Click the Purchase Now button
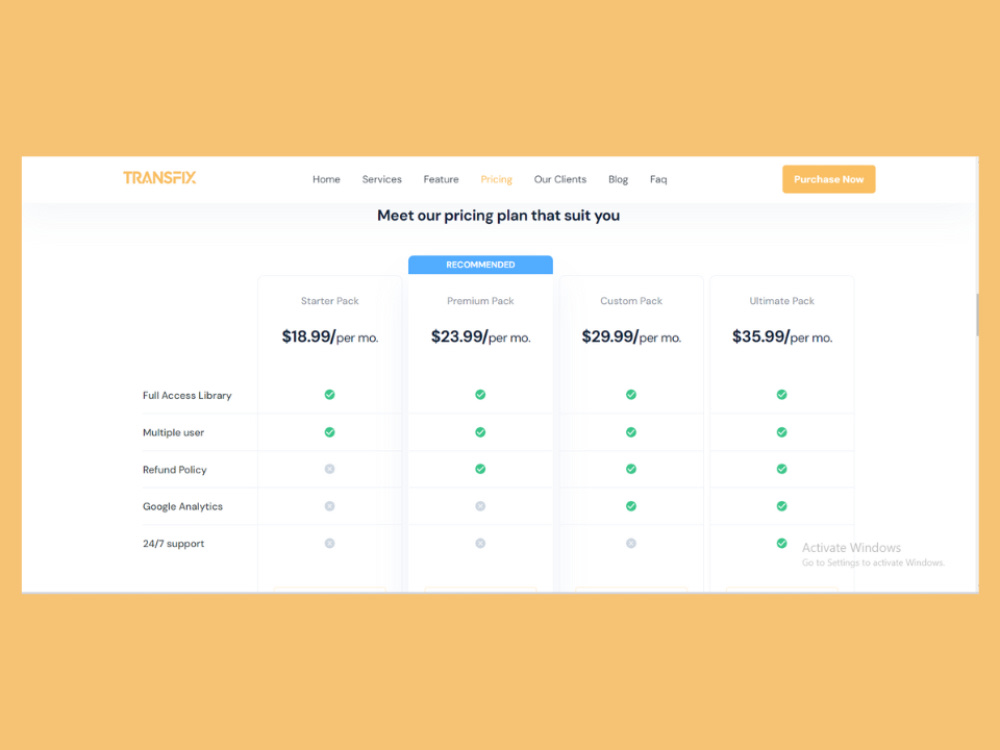The height and width of the screenshot is (750, 1000). click(x=828, y=179)
